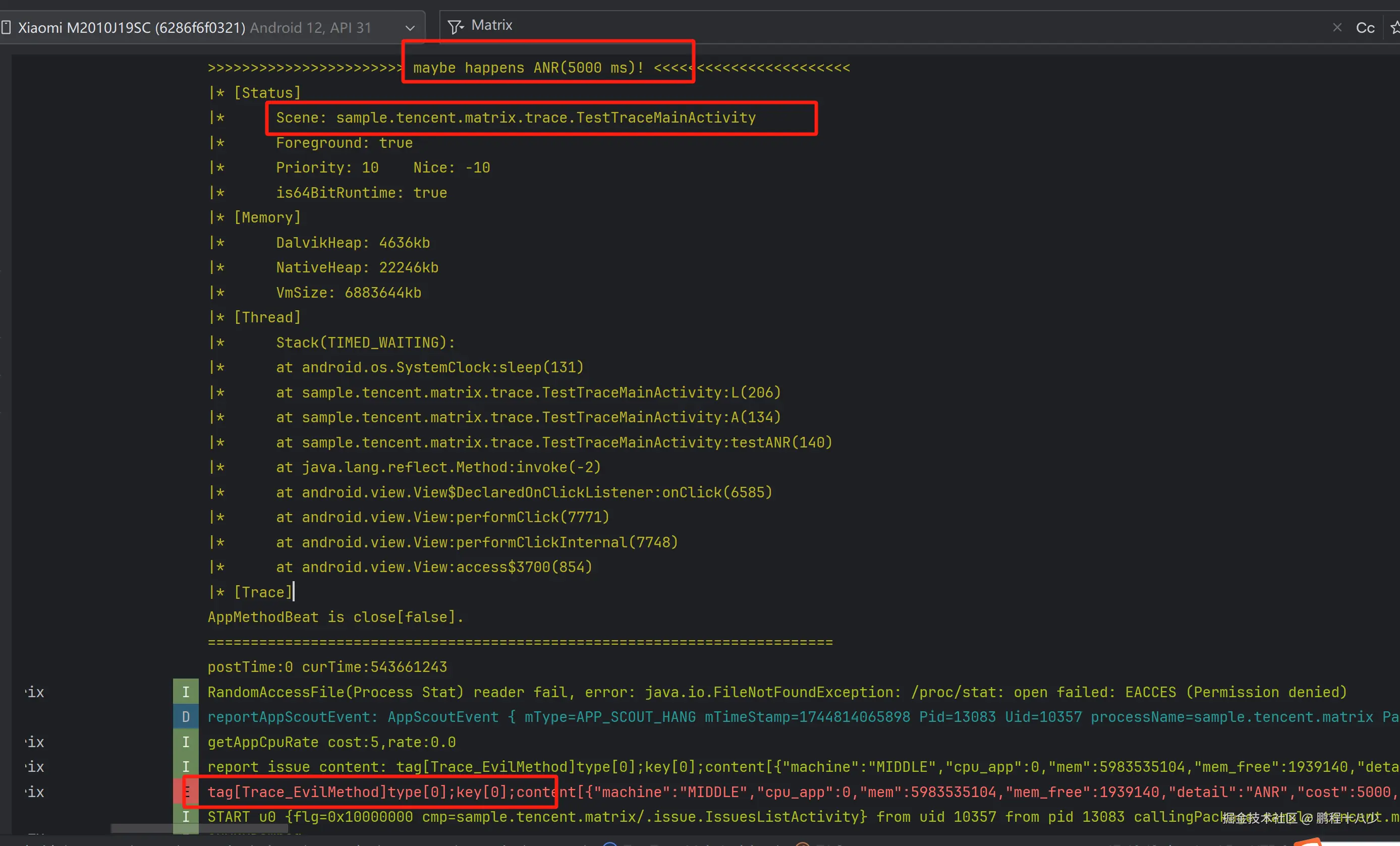Click Info badge on report issue content line
Image resolution: width=1400 pixels, height=846 pixels.
[186, 766]
